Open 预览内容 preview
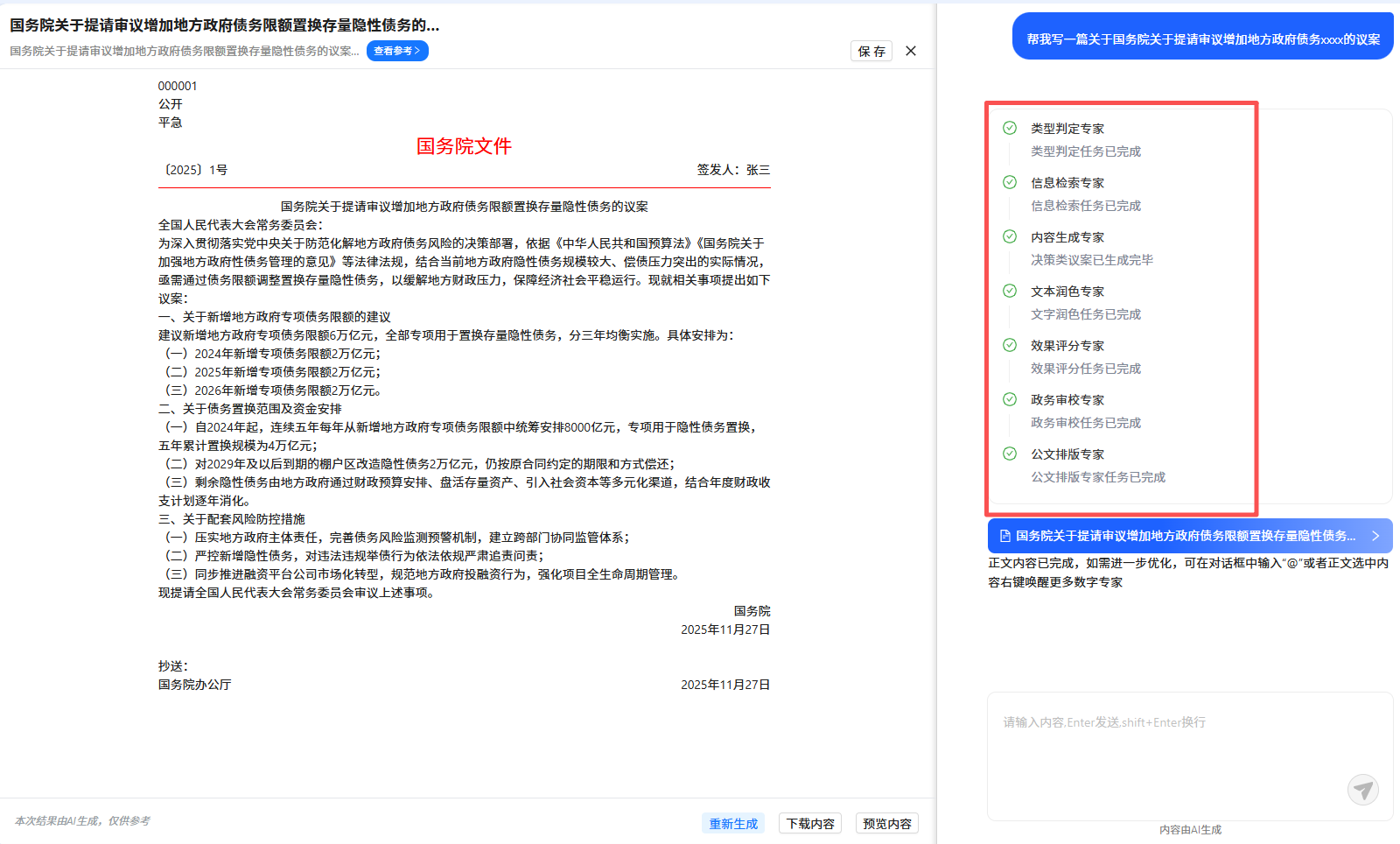1400x844 pixels. pyautogui.click(x=886, y=824)
